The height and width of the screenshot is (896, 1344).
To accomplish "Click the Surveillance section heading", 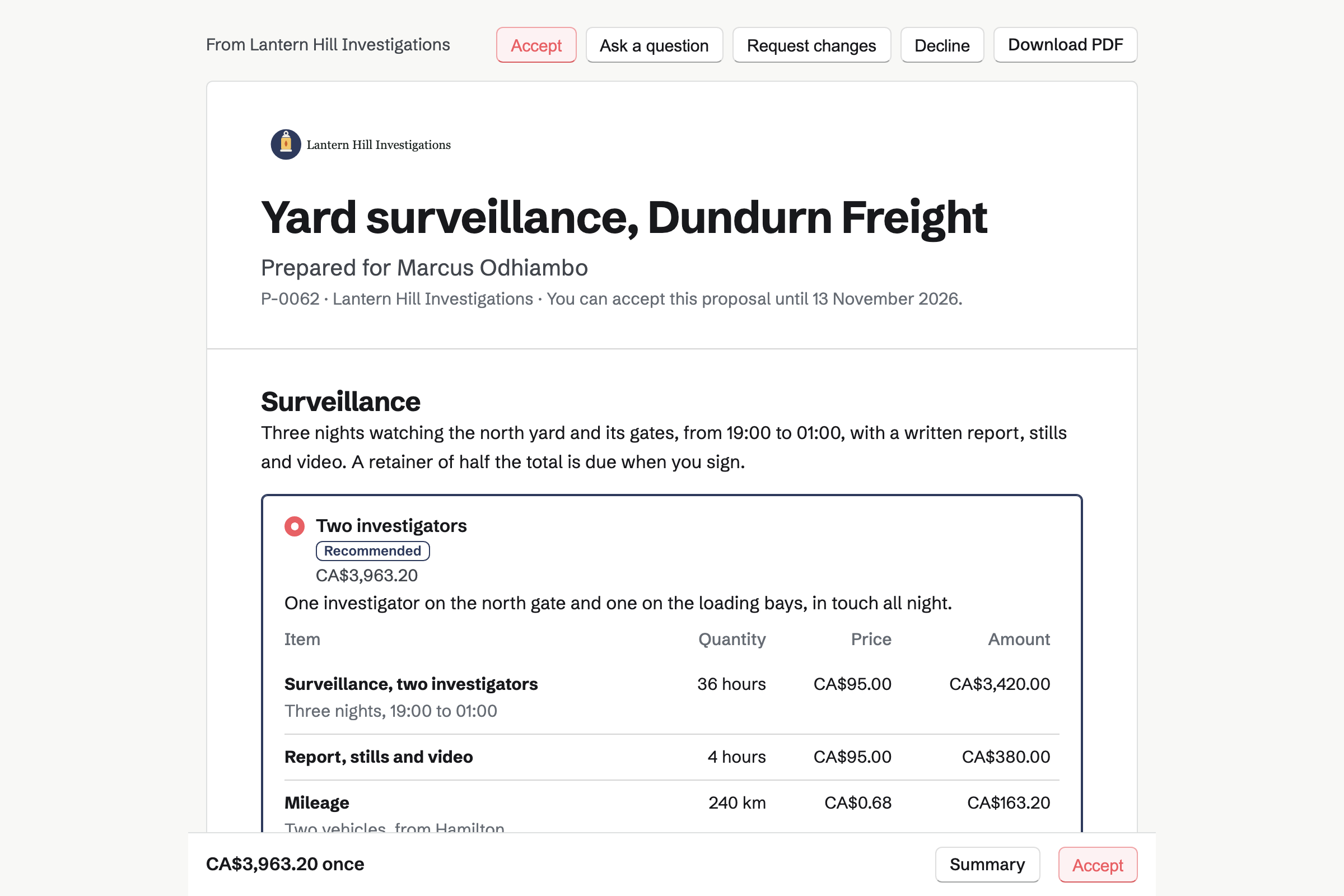I will pos(340,401).
